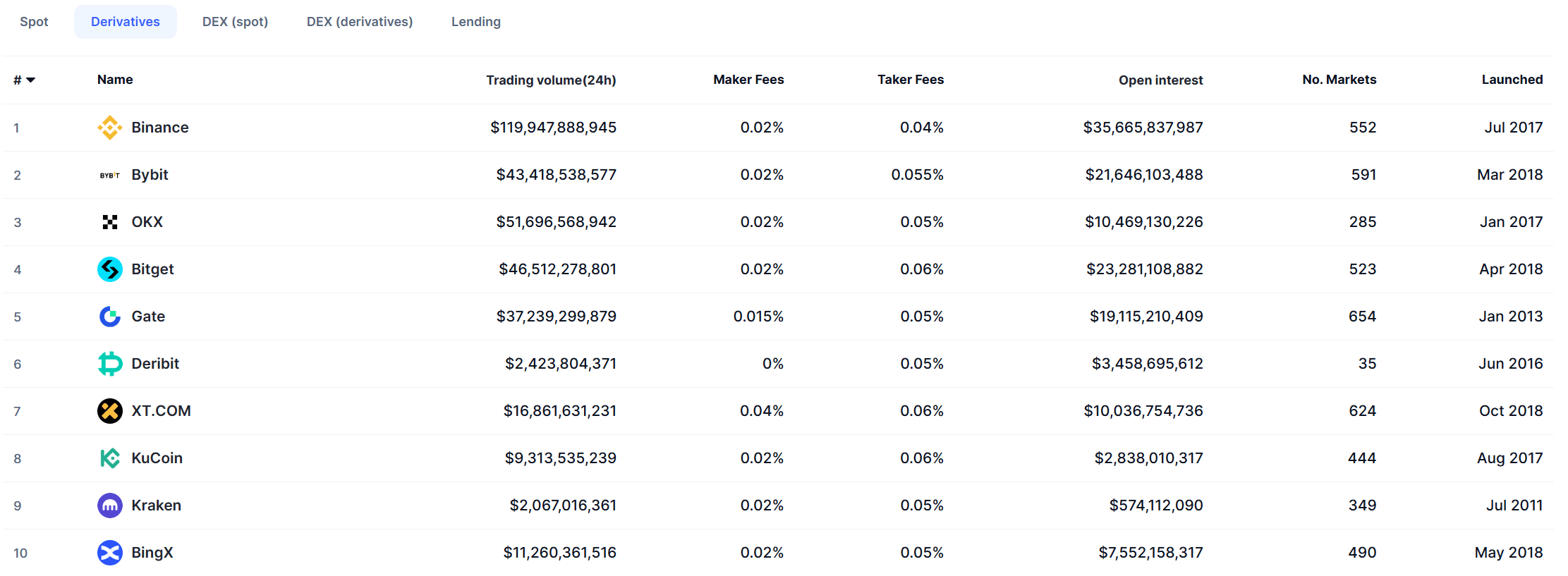Sort by the Name column header
Image resolution: width=1568 pixels, height=576 pixels.
tap(115, 80)
